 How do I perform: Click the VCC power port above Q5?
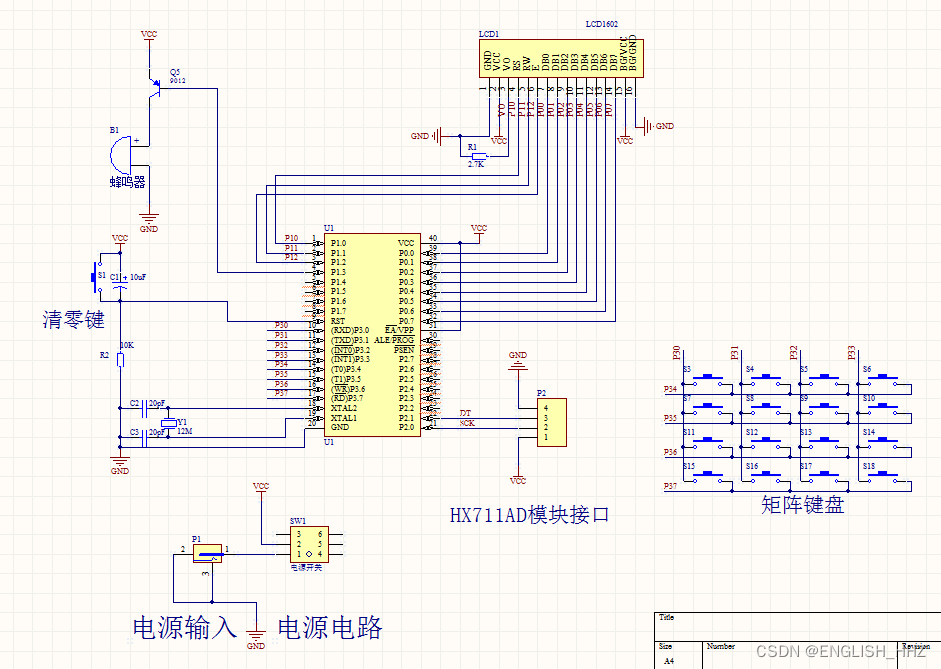coord(149,36)
